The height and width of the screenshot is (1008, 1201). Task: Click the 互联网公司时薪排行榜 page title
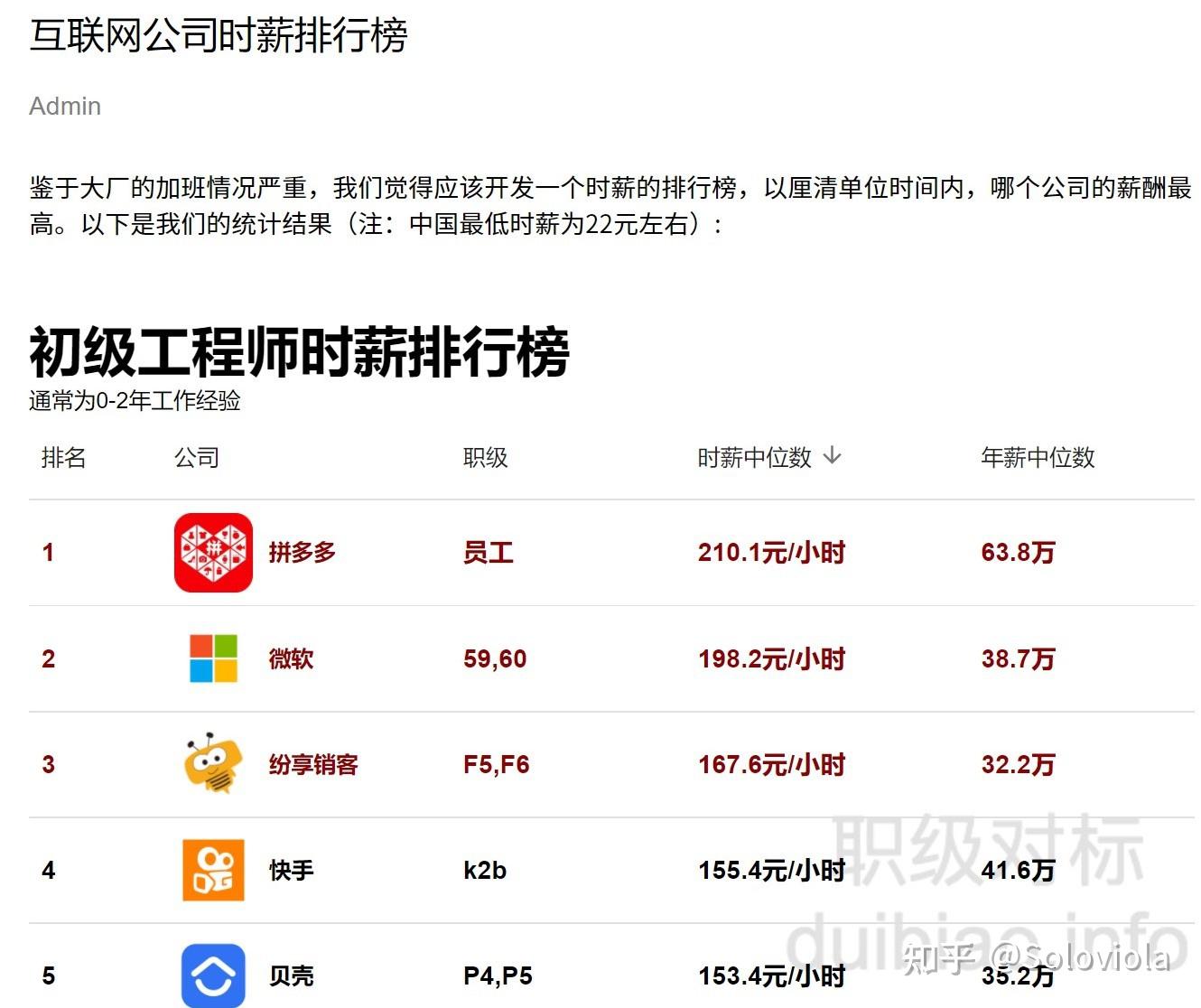[x=219, y=35]
